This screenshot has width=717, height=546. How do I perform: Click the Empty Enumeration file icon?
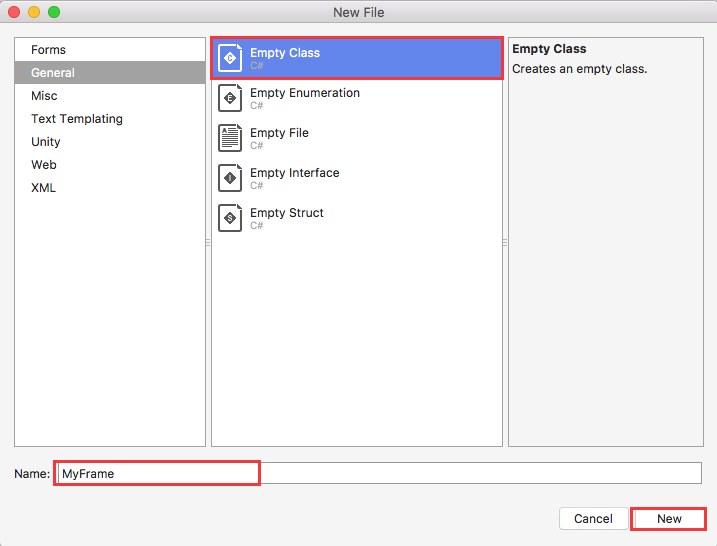click(x=230, y=98)
